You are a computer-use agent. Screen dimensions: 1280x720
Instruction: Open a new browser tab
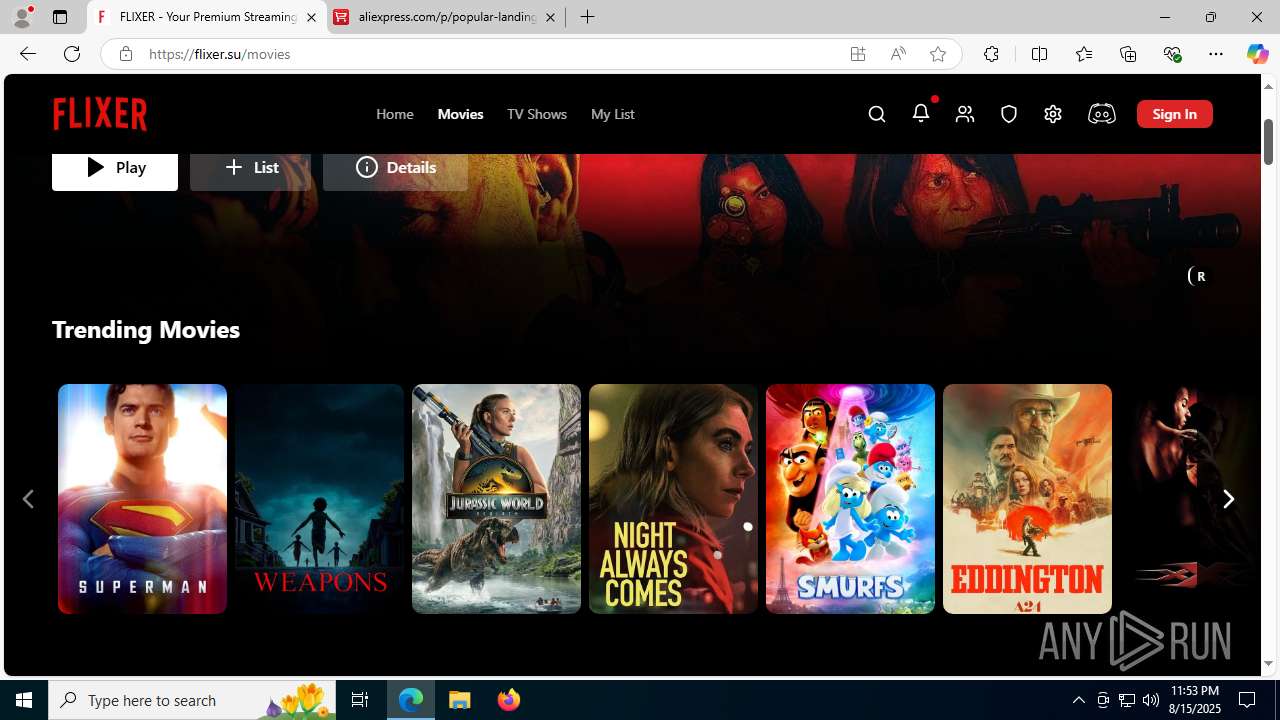[588, 17]
